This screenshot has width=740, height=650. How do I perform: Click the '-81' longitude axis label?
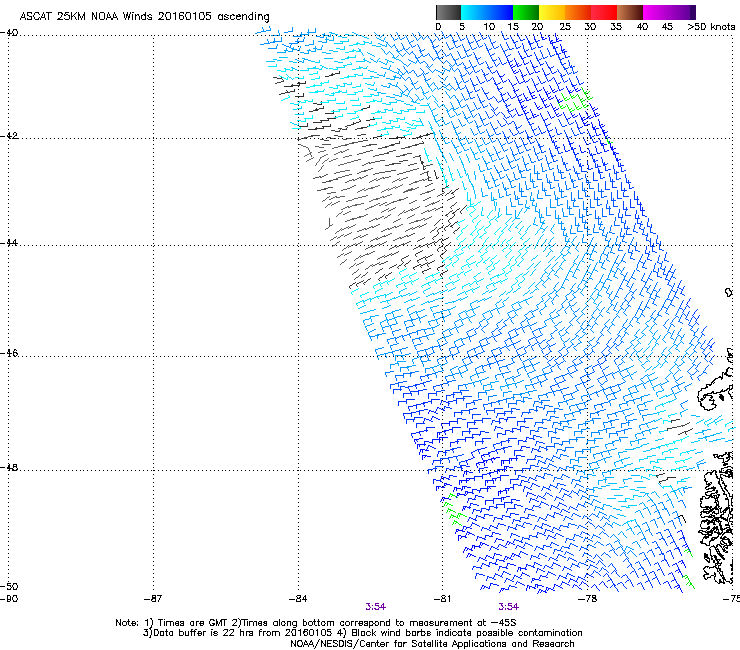pyautogui.click(x=442, y=599)
